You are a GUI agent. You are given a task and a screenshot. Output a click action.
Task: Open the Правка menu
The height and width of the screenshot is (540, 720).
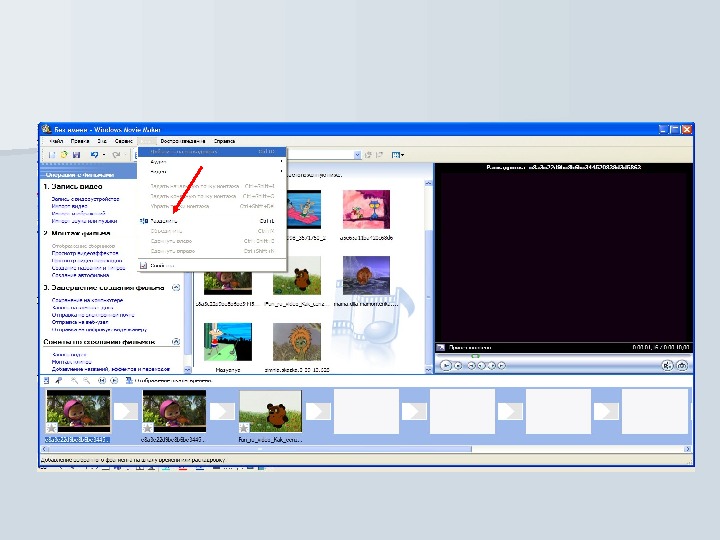coord(80,141)
